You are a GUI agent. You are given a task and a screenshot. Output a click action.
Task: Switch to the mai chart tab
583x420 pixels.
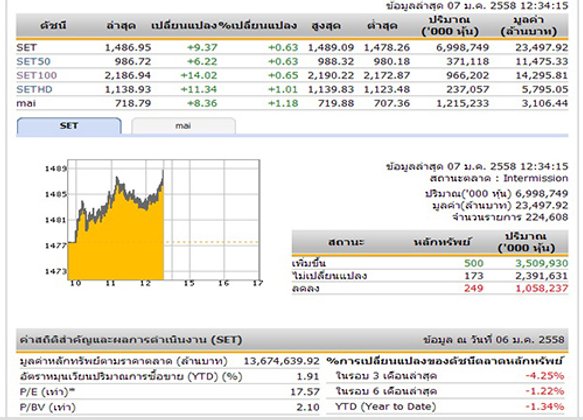pyautogui.click(x=183, y=126)
